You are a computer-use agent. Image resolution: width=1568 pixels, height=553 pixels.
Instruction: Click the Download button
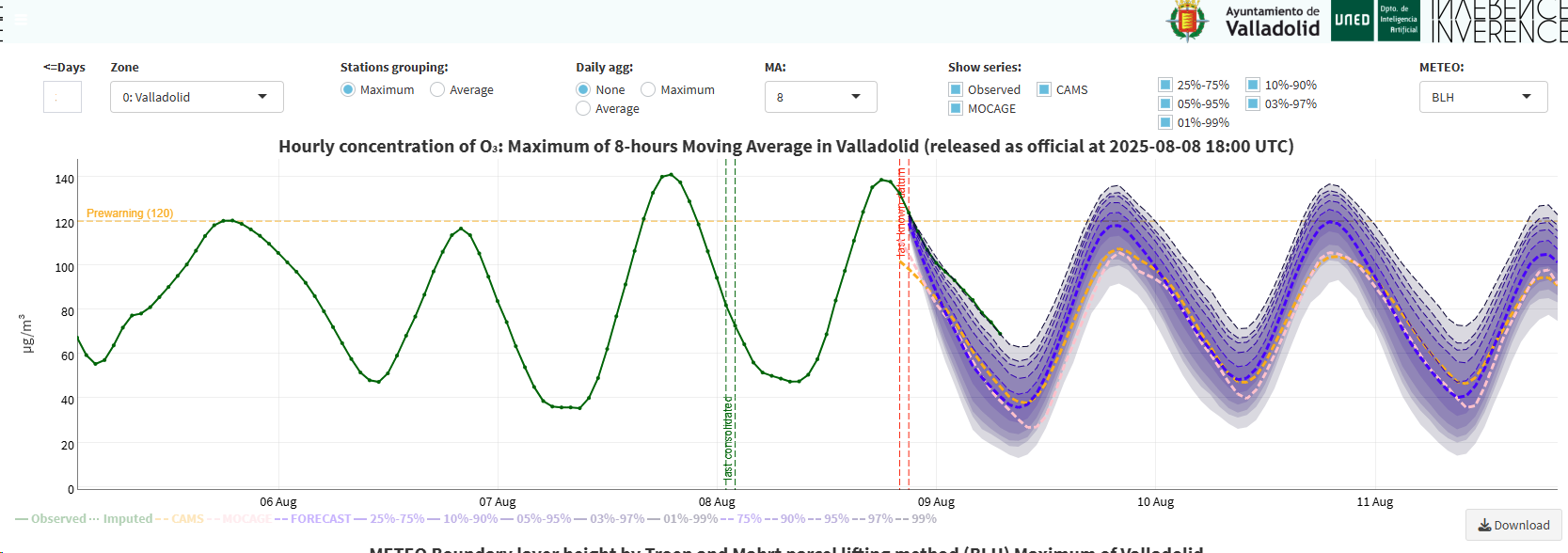pyautogui.click(x=1513, y=525)
